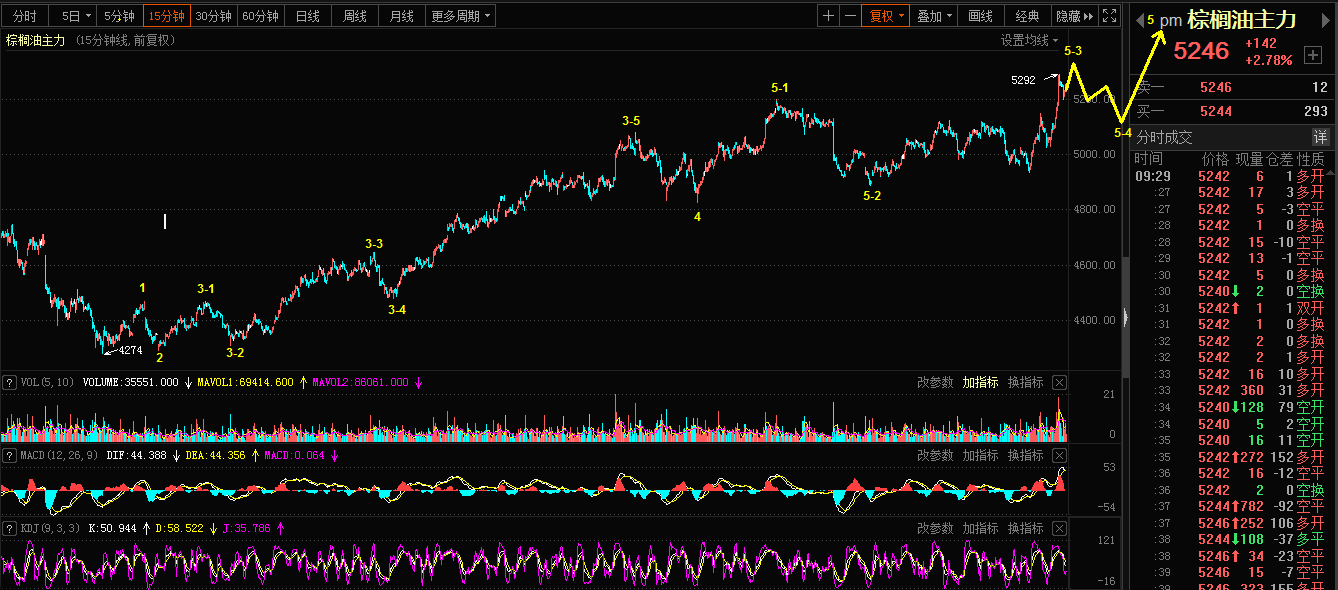Click 换指标 in the KDJ panel
This screenshot has height=590, width=1338.
coord(1025,528)
